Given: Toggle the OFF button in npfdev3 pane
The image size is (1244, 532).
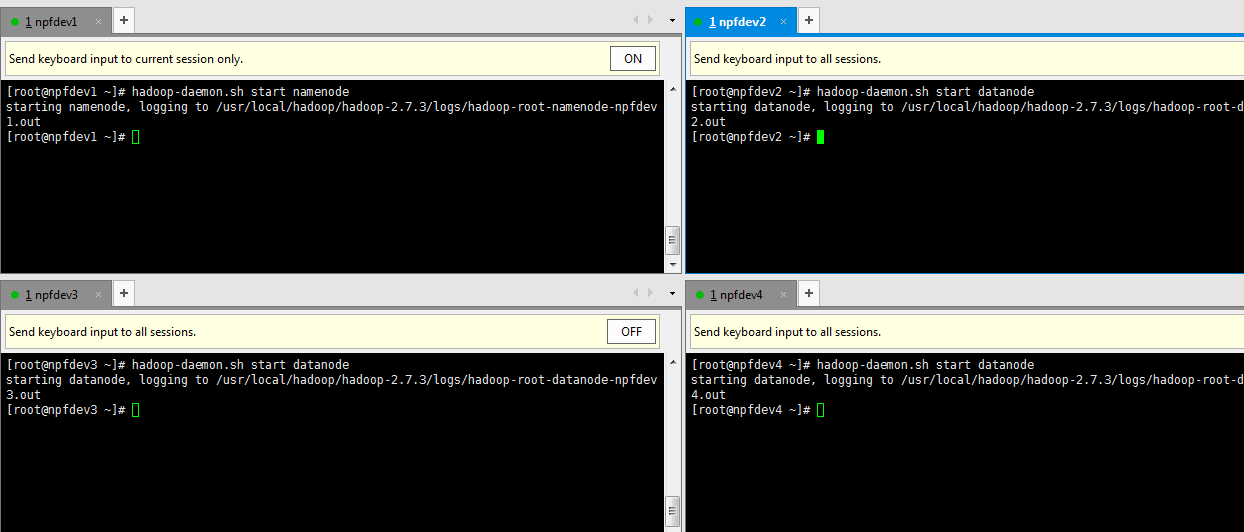Looking at the screenshot, I should [x=631, y=332].
